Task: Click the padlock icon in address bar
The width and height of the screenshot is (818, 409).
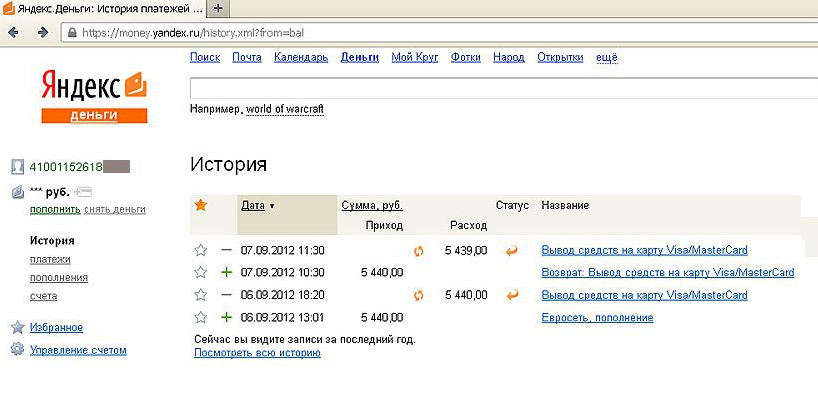Action: coord(73,33)
